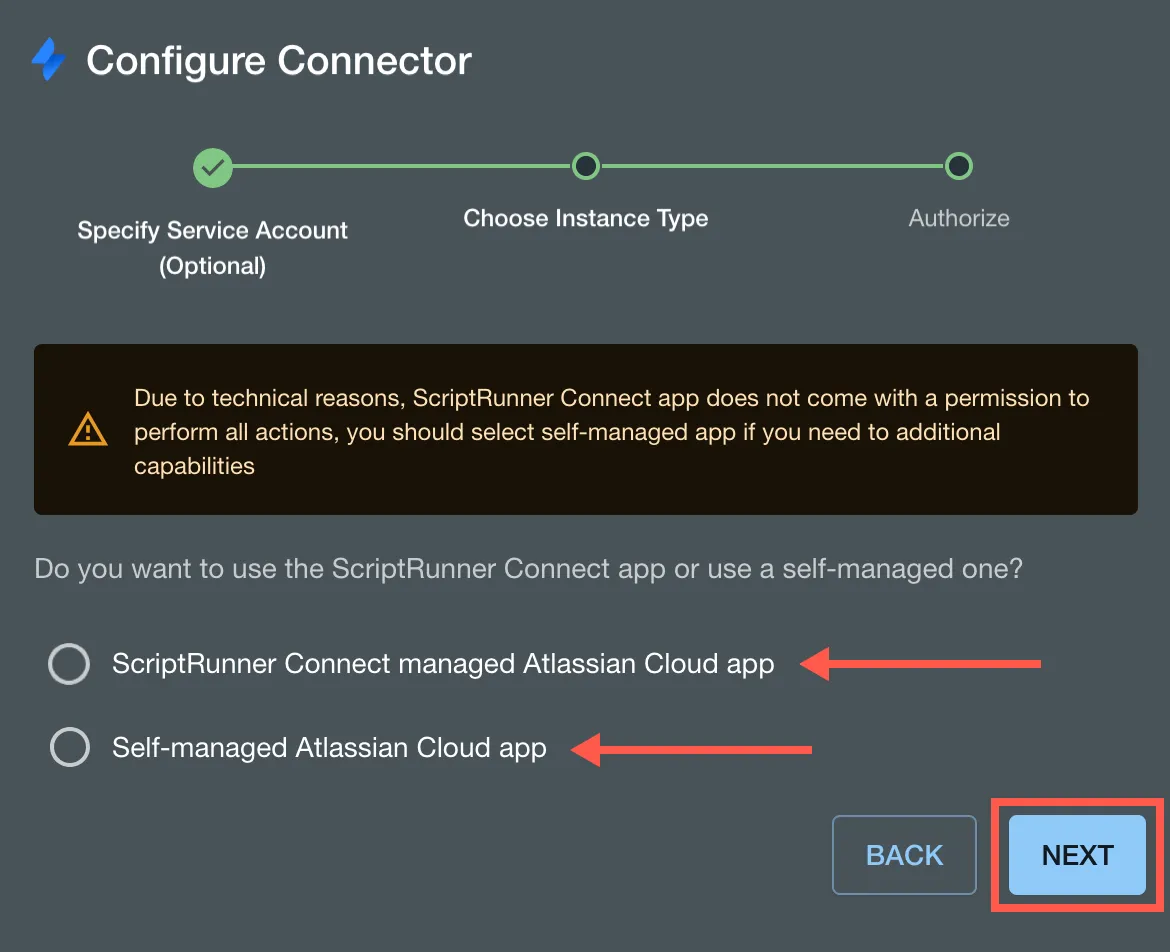
Task: Click the completed Specify Service Account step checkmark
Action: click(x=213, y=168)
